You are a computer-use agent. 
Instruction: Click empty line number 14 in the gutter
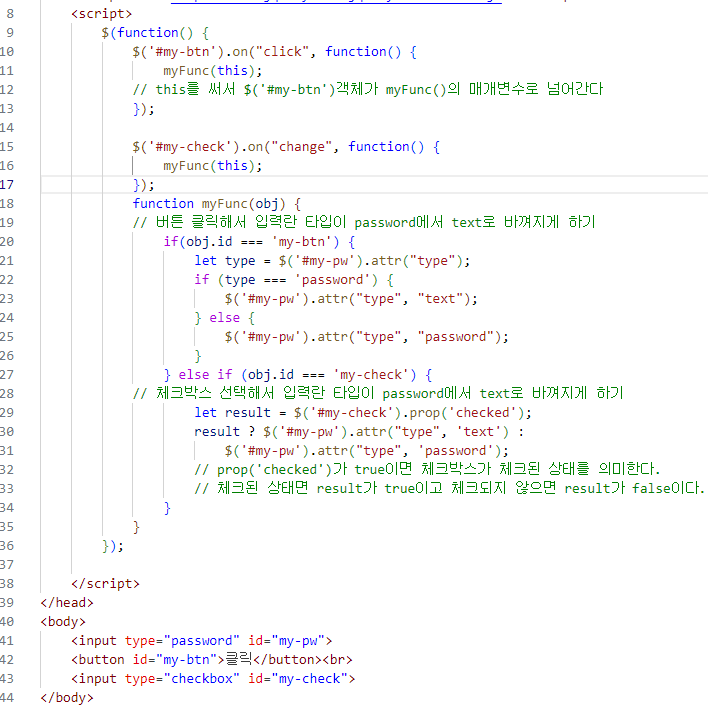point(7,128)
